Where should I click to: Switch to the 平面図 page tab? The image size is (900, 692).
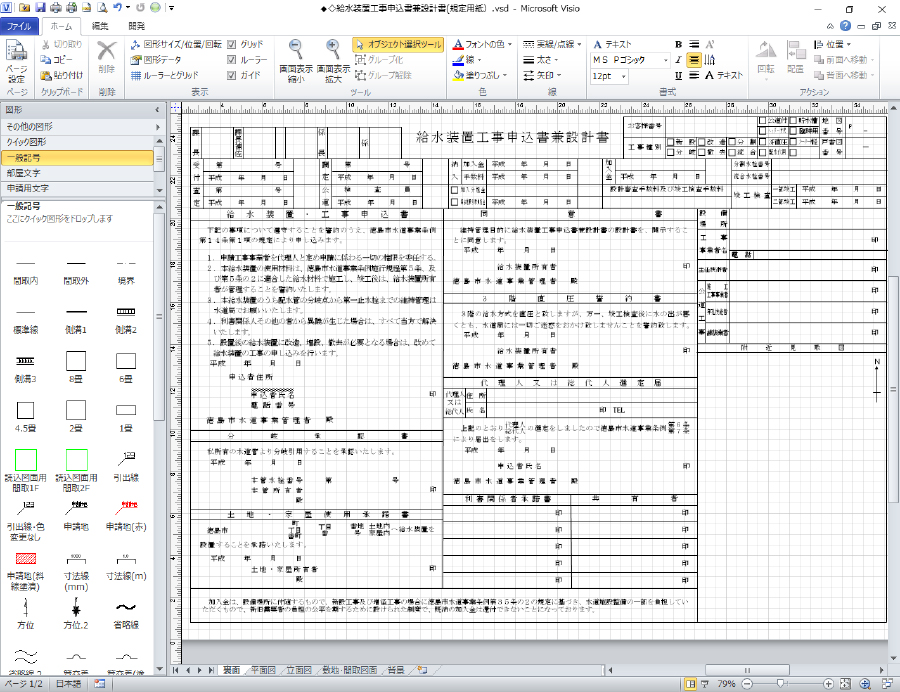pos(263,670)
